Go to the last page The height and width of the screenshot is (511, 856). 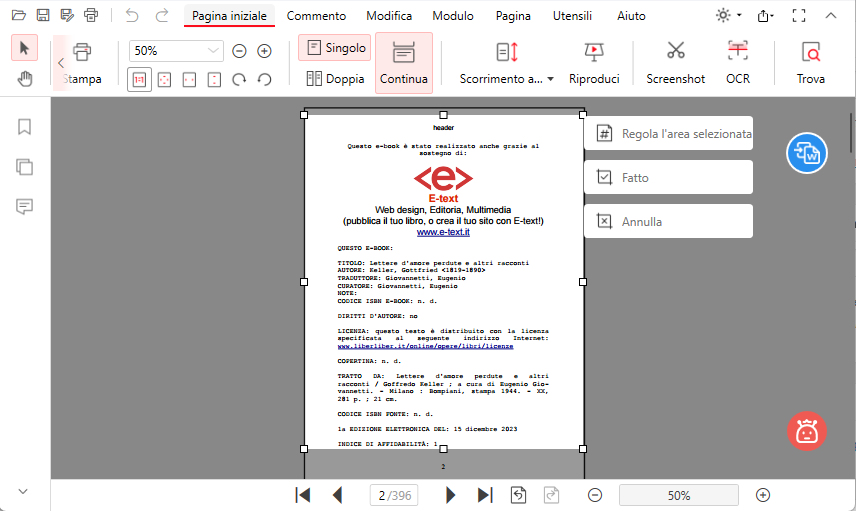[485, 495]
